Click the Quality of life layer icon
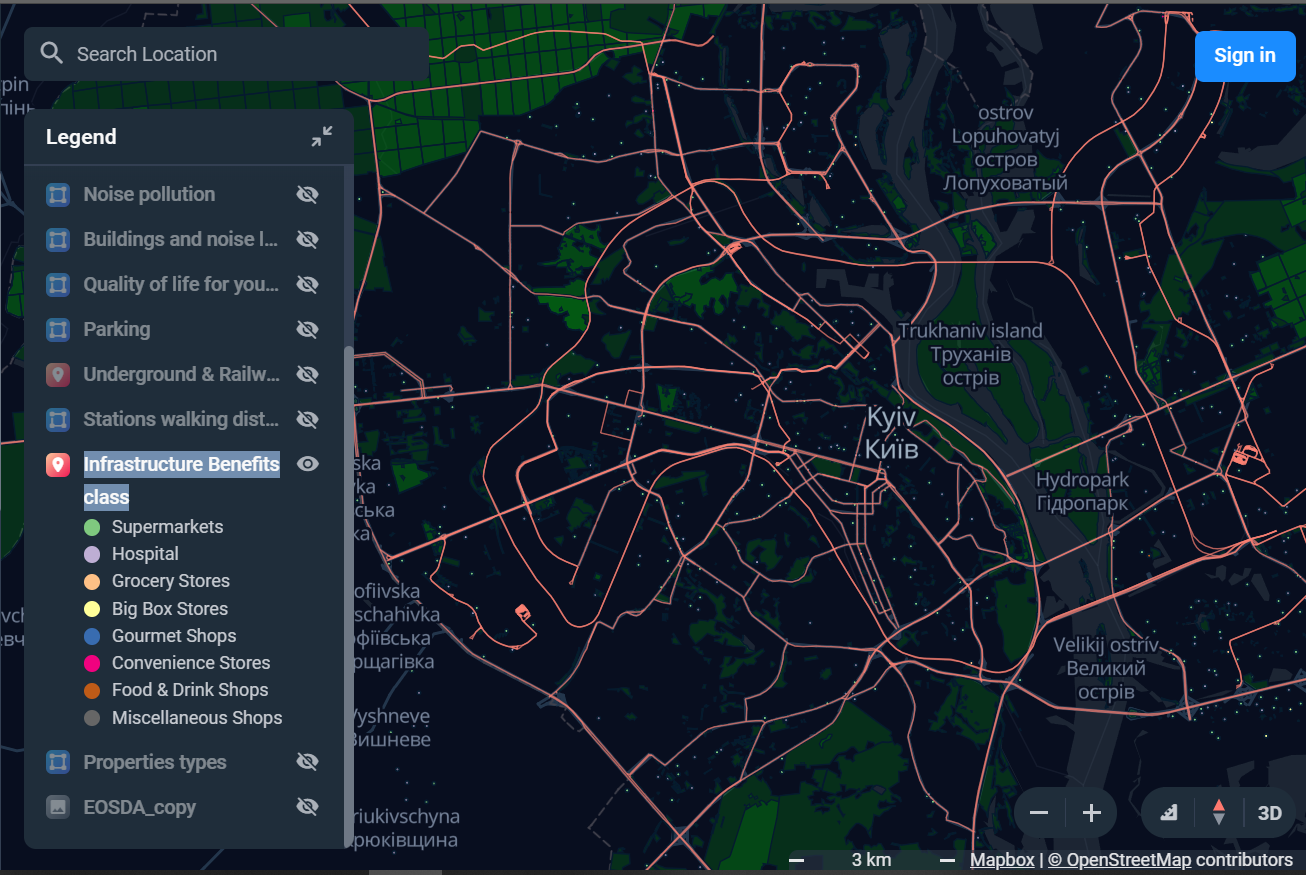Screen dimensions: 1306x875 point(57,284)
